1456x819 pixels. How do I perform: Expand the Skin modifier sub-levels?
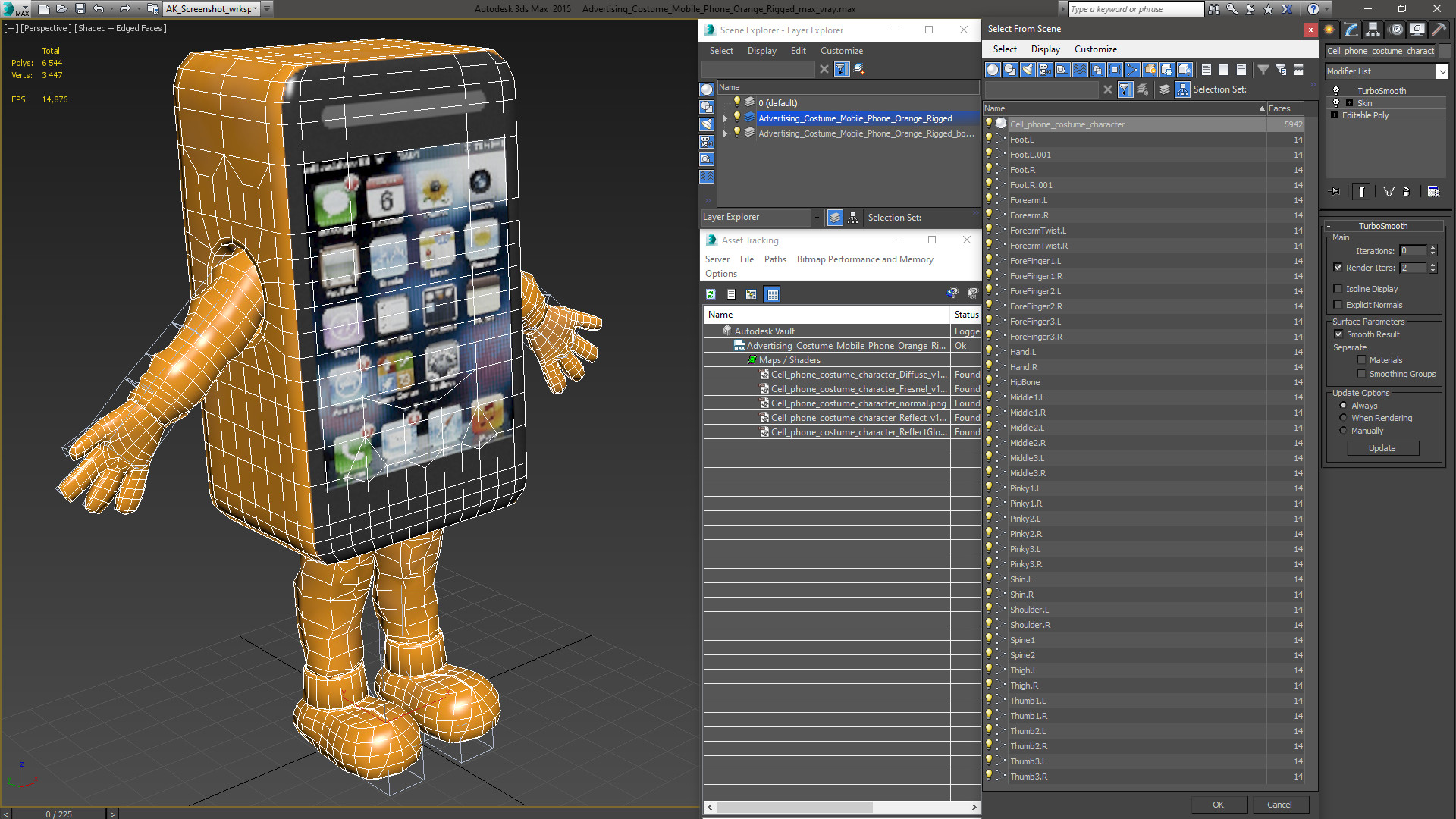point(1349,103)
